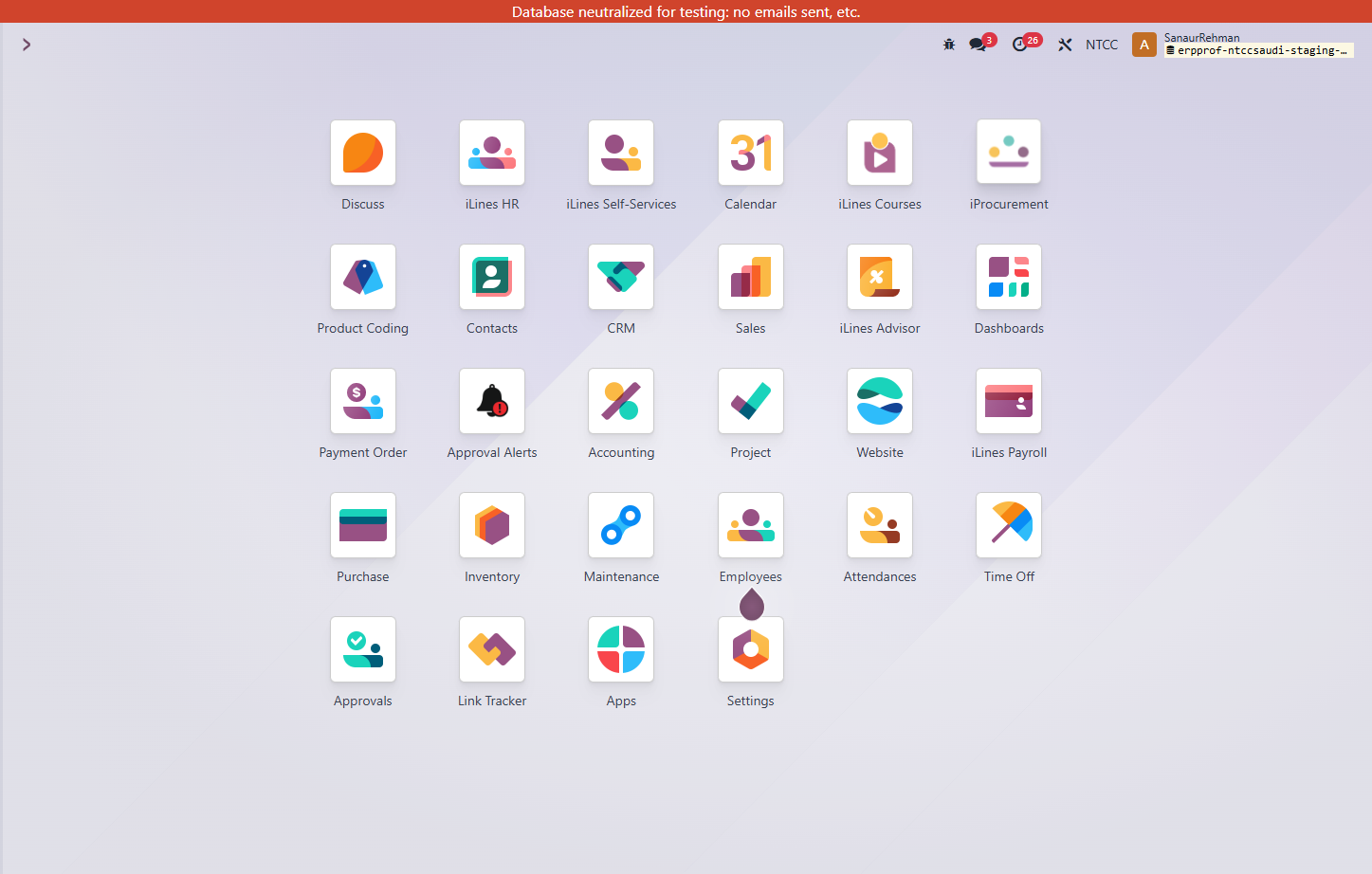Open the Dashboards app
The height and width of the screenshot is (874, 1372).
pyautogui.click(x=1009, y=277)
